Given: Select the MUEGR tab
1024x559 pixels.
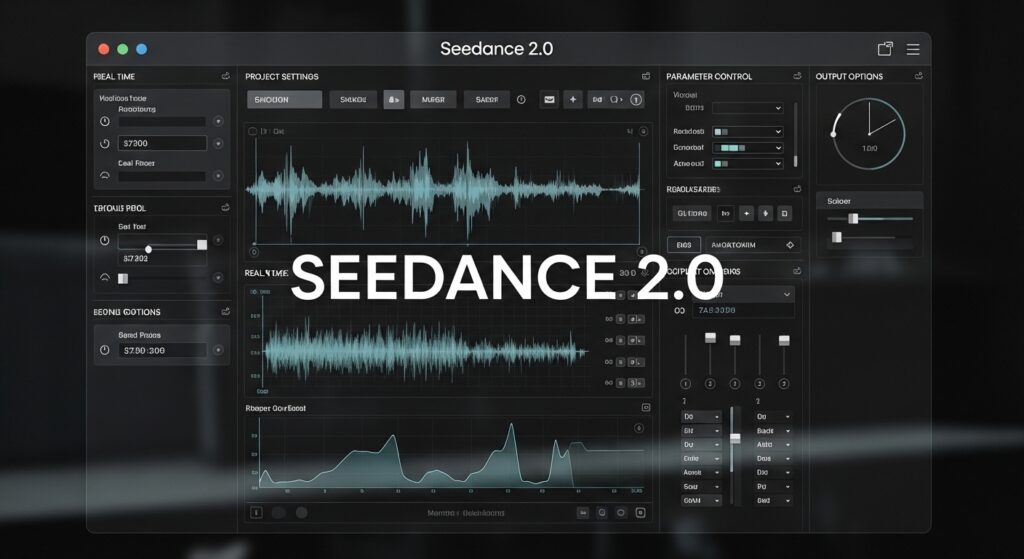Looking at the screenshot, I should [433, 100].
